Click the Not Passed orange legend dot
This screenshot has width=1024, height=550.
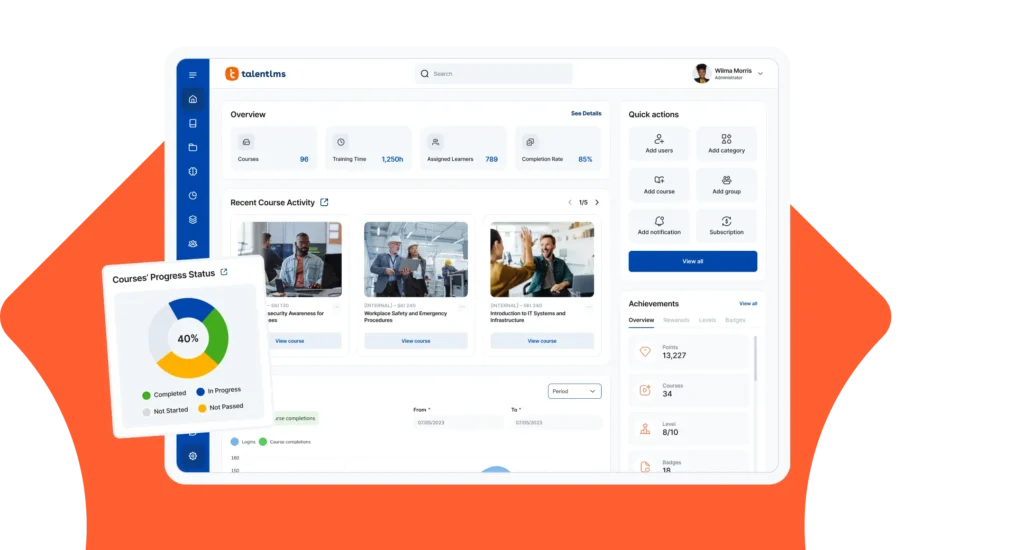coord(202,408)
